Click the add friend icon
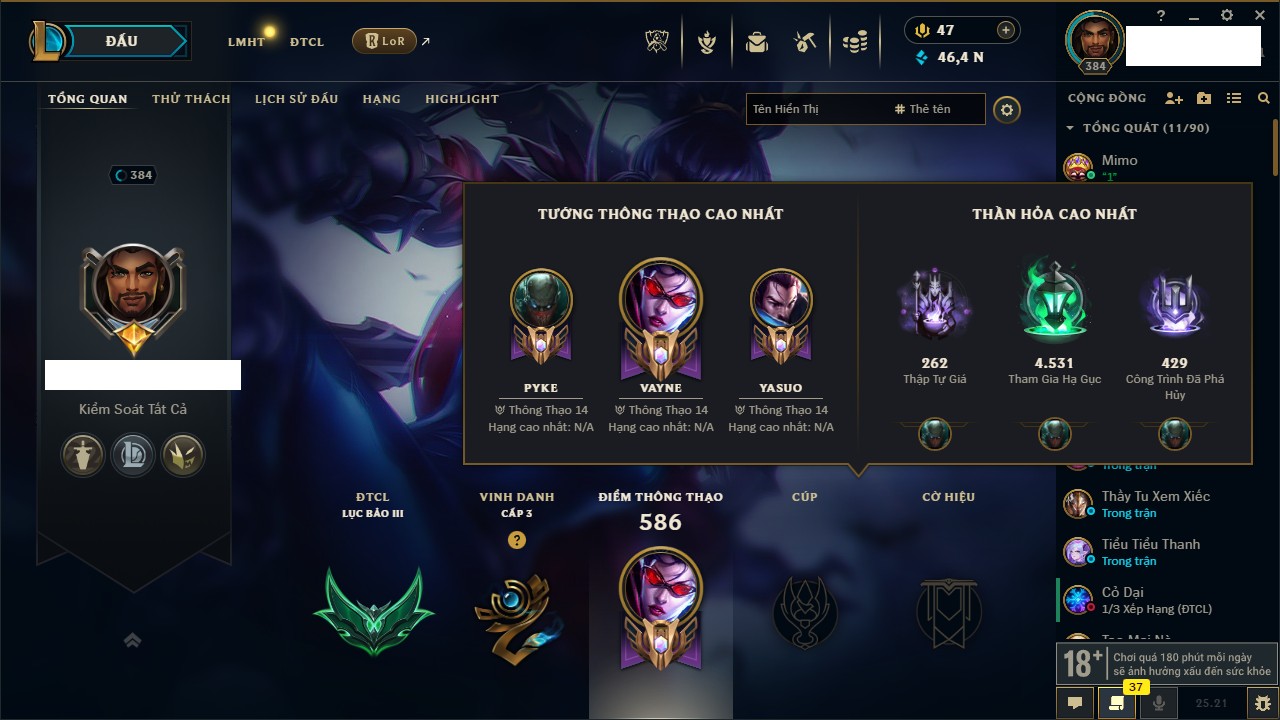This screenshot has width=1280, height=720. click(1174, 98)
